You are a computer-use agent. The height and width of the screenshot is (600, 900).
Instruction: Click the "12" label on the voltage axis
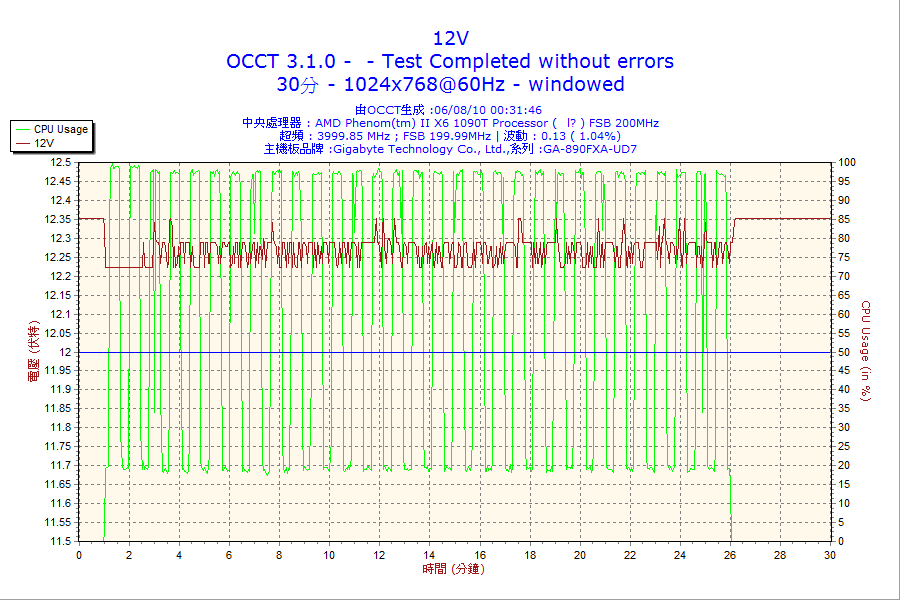[x=66, y=352]
